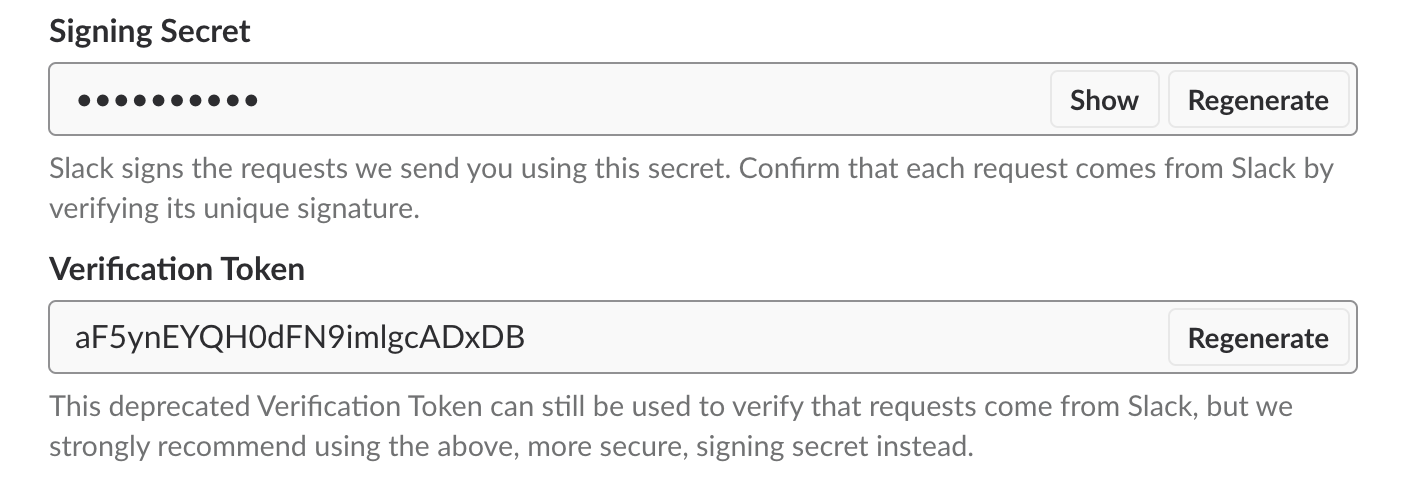Click the token value aF5ynEYQH0dFN9imlgcADxDB
This screenshot has width=1404, height=494.
click(x=300, y=338)
